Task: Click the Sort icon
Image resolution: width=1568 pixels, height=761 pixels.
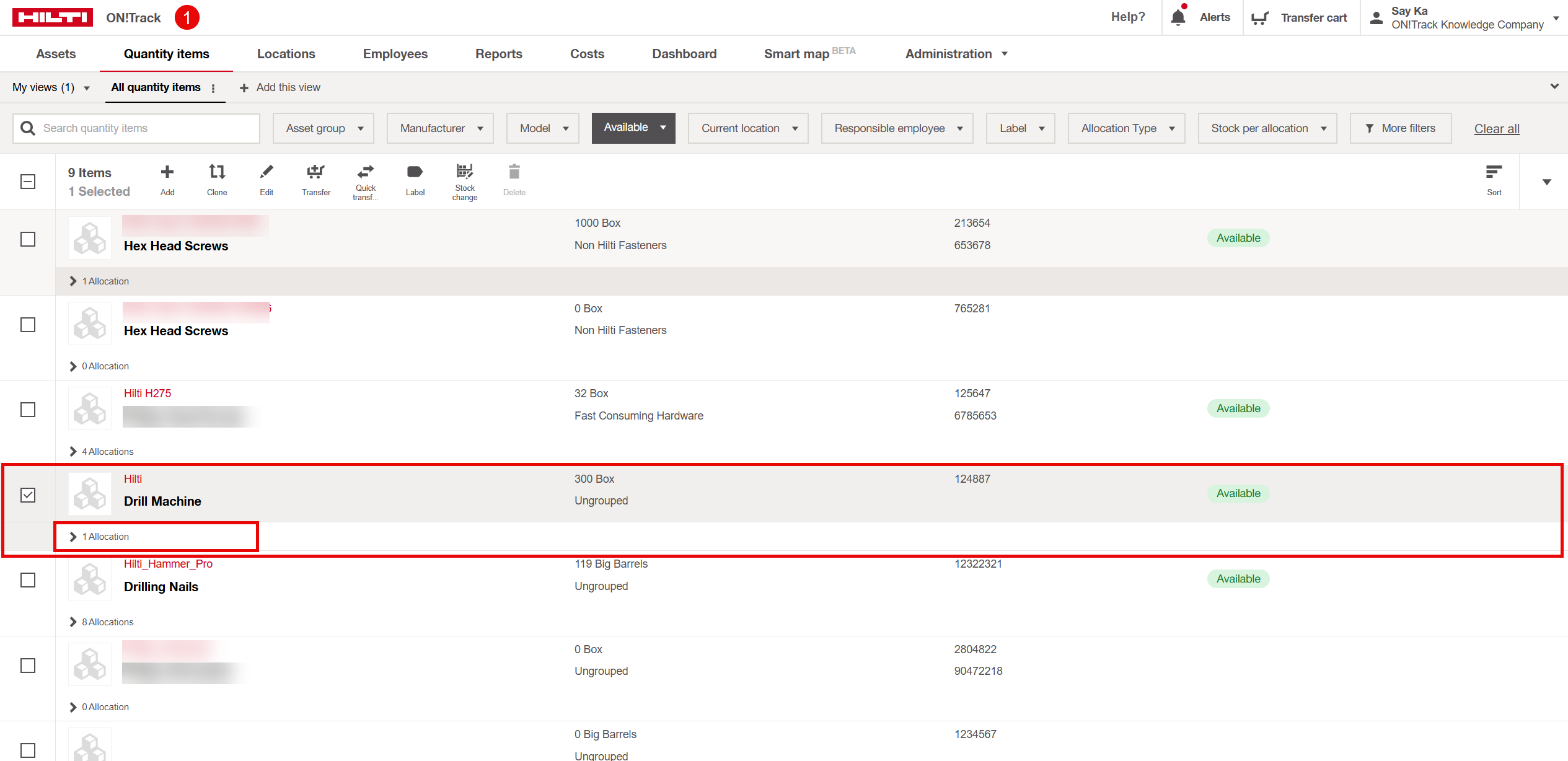Action: click(1494, 172)
